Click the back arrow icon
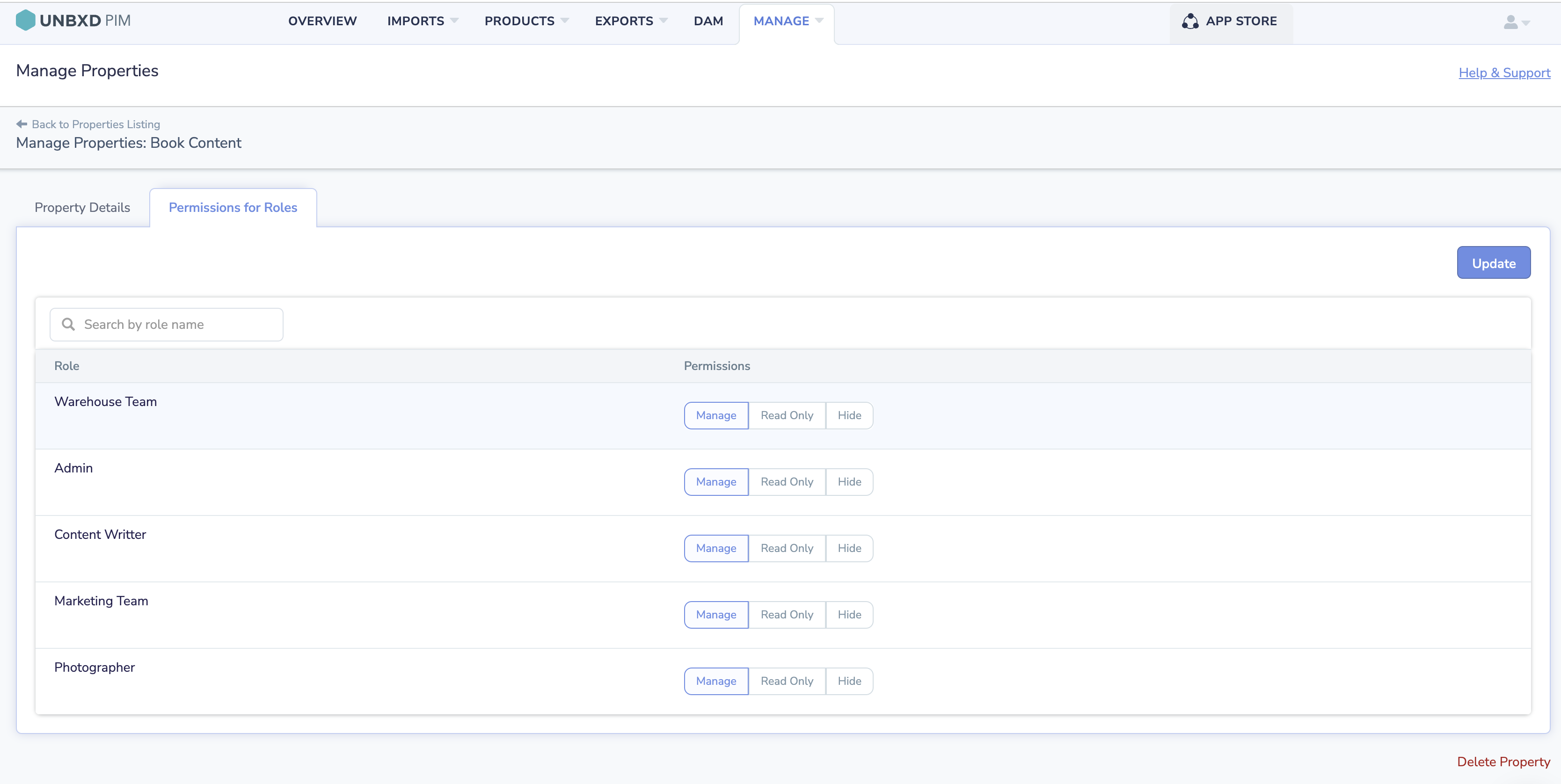 (x=22, y=124)
